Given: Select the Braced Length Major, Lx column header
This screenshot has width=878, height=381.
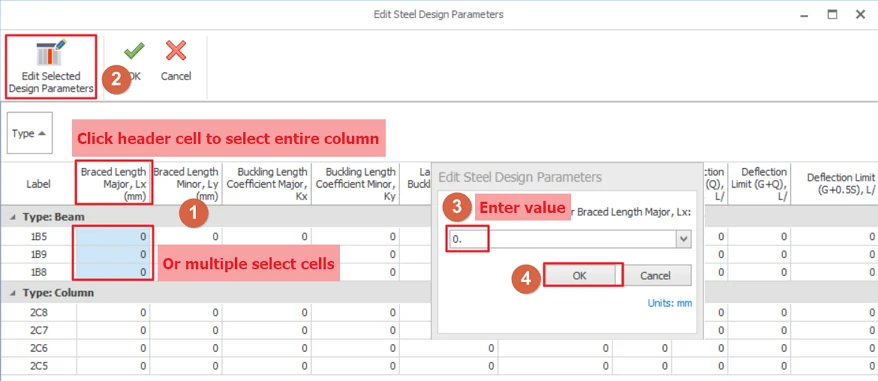Looking at the screenshot, I should [114, 184].
